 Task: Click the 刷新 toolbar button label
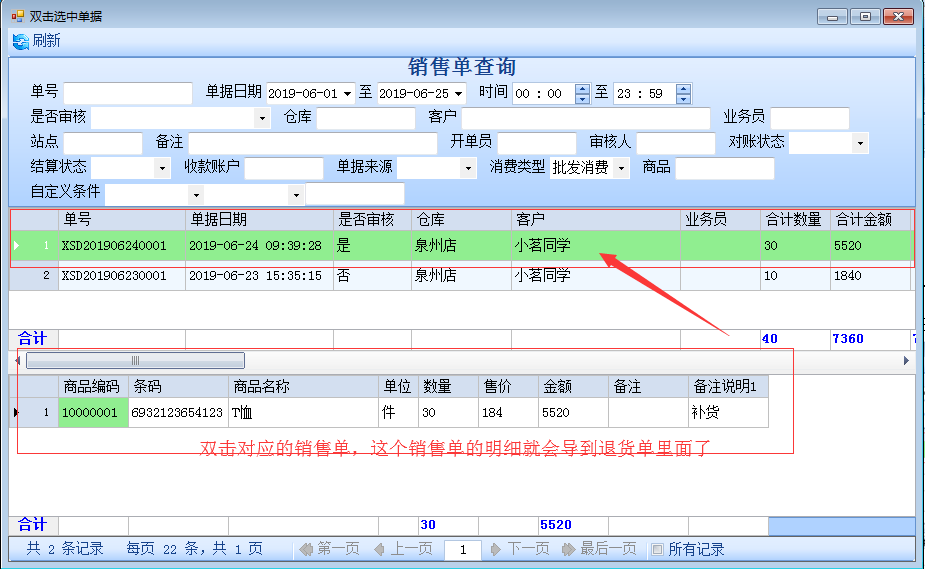tap(47, 41)
